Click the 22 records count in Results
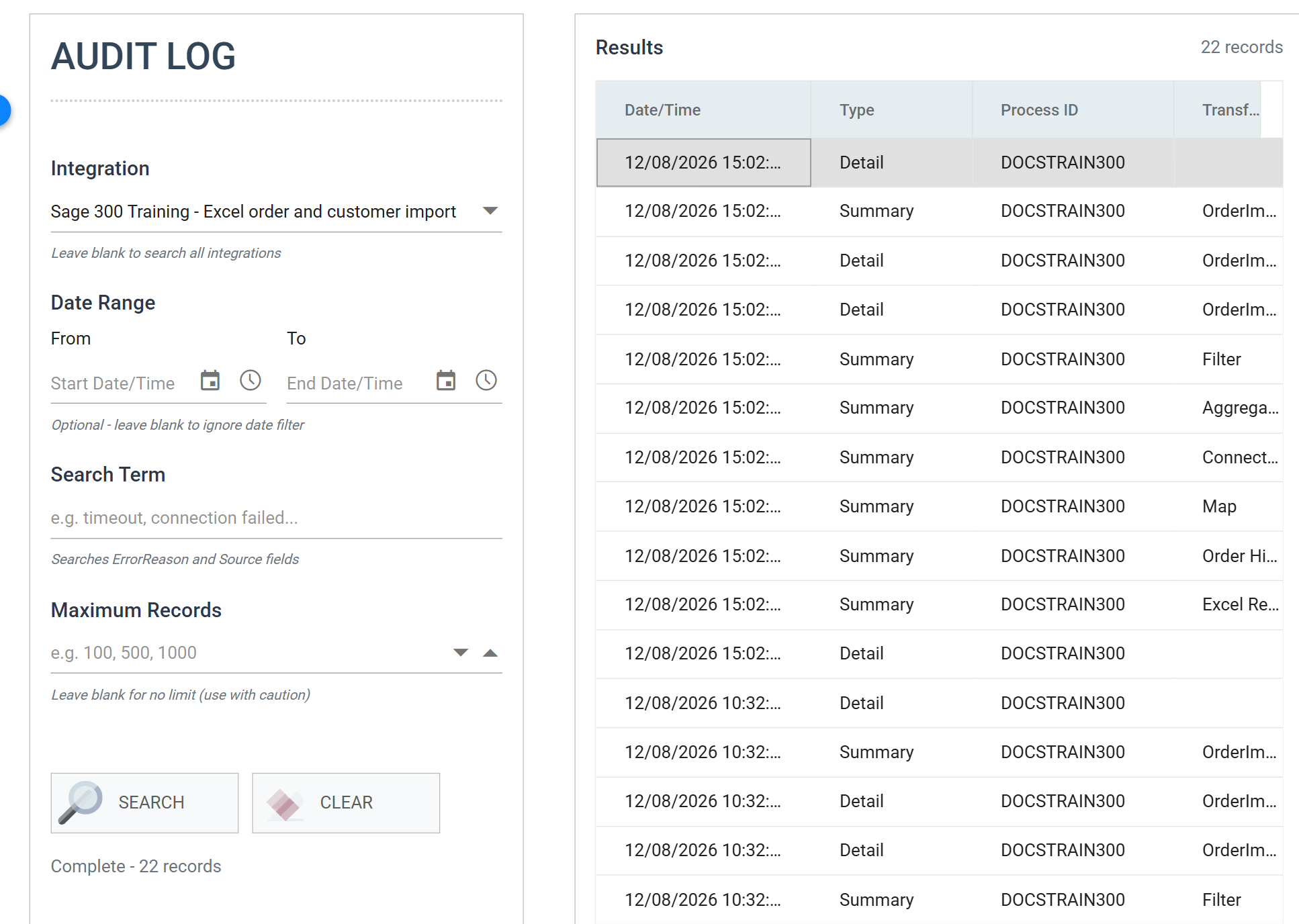This screenshot has height=924, width=1299. pyautogui.click(x=1241, y=47)
